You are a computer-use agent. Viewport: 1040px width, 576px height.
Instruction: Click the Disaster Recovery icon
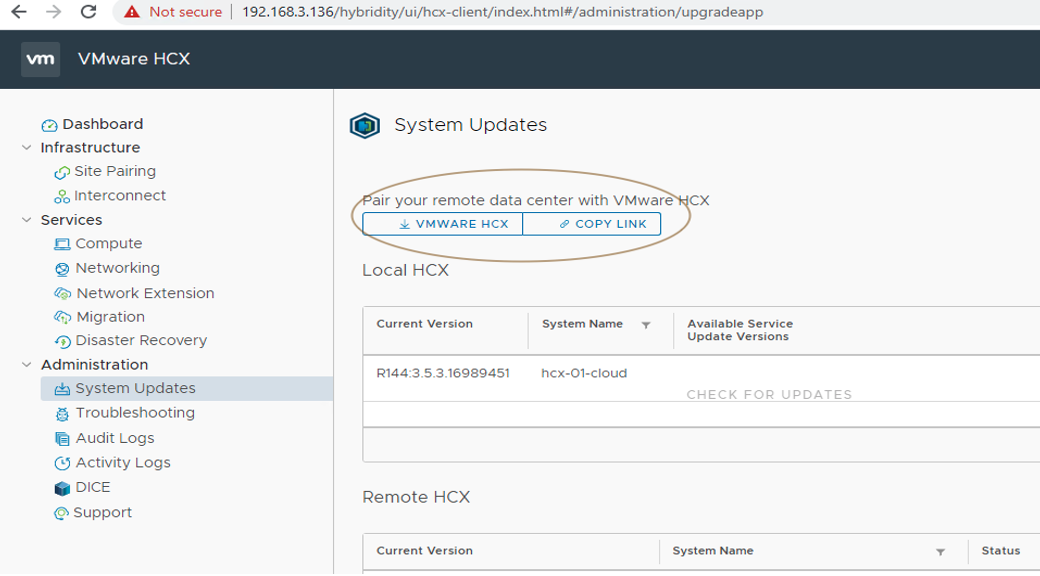click(x=60, y=339)
